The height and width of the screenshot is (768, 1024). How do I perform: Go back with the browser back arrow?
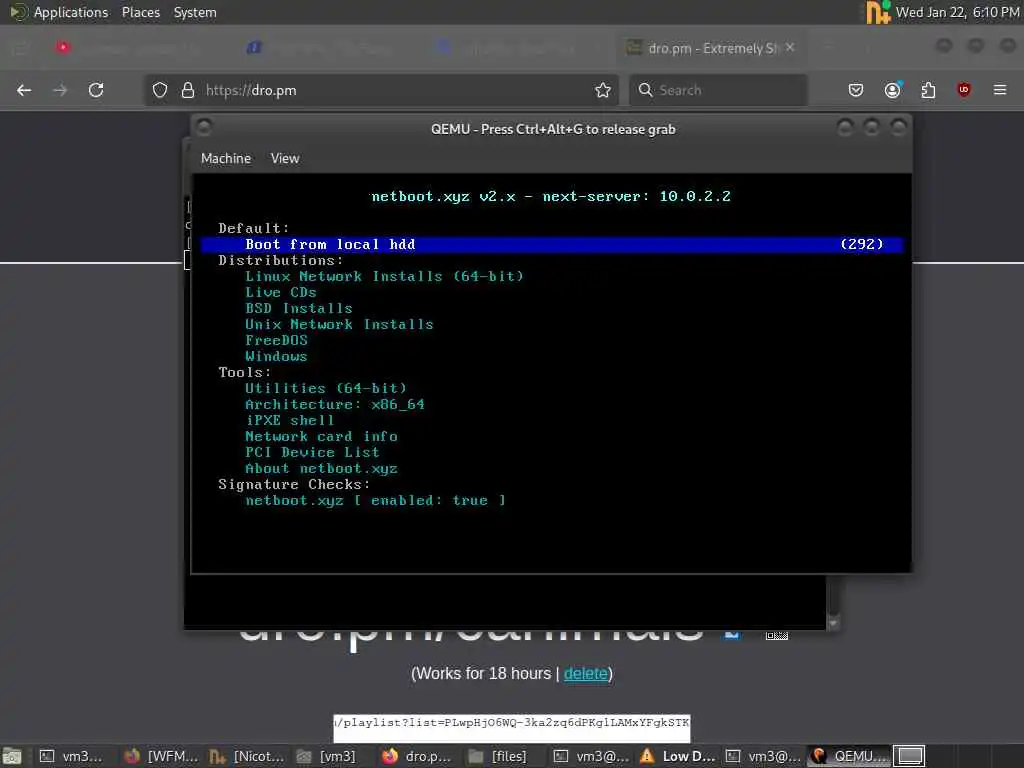[x=24, y=90]
